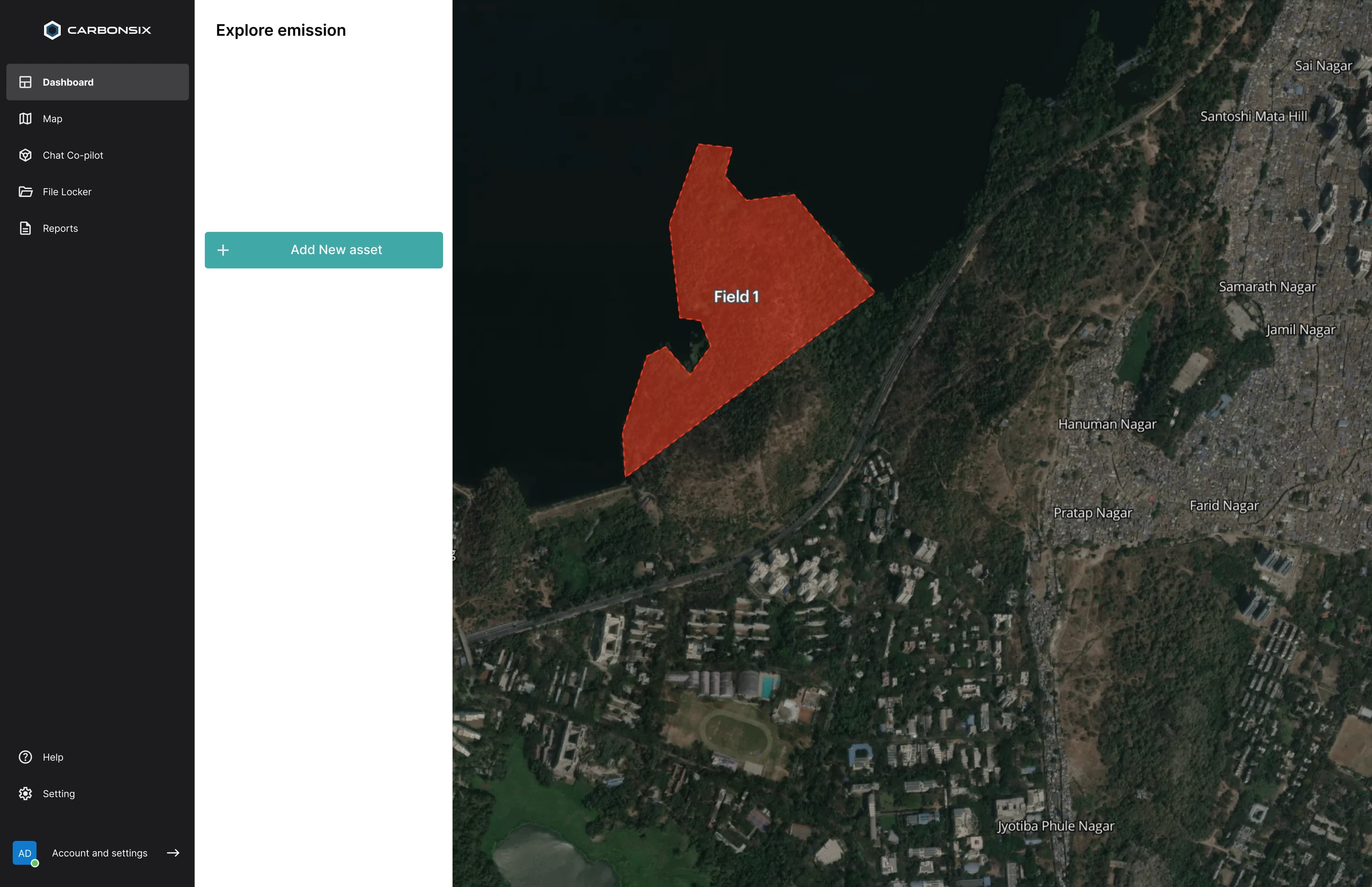Open the Chat Co-pilot menu item
The width and height of the screenshot is (1372, 887).
coord(73,156)
